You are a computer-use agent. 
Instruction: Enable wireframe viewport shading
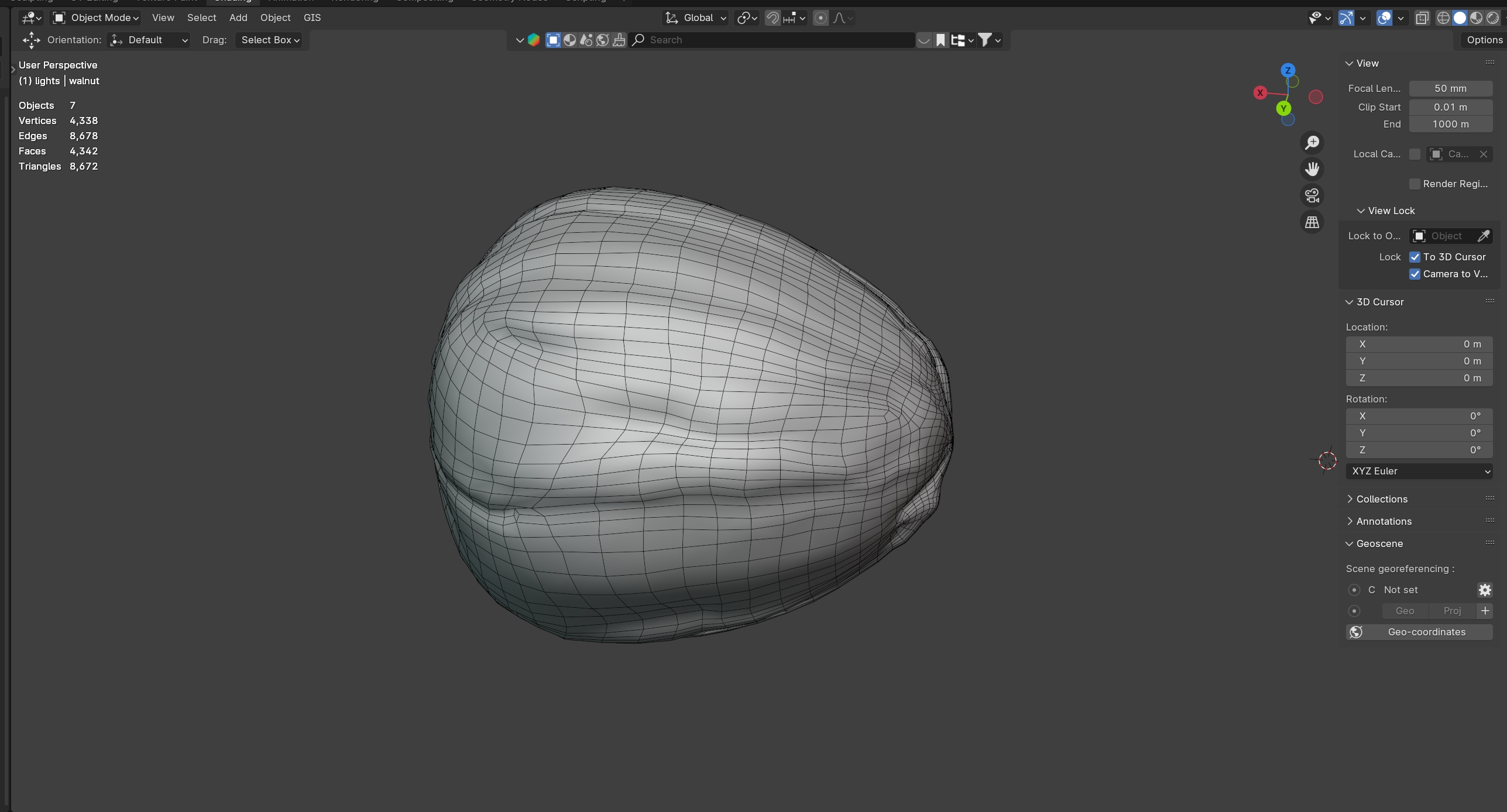[1443, 18]
